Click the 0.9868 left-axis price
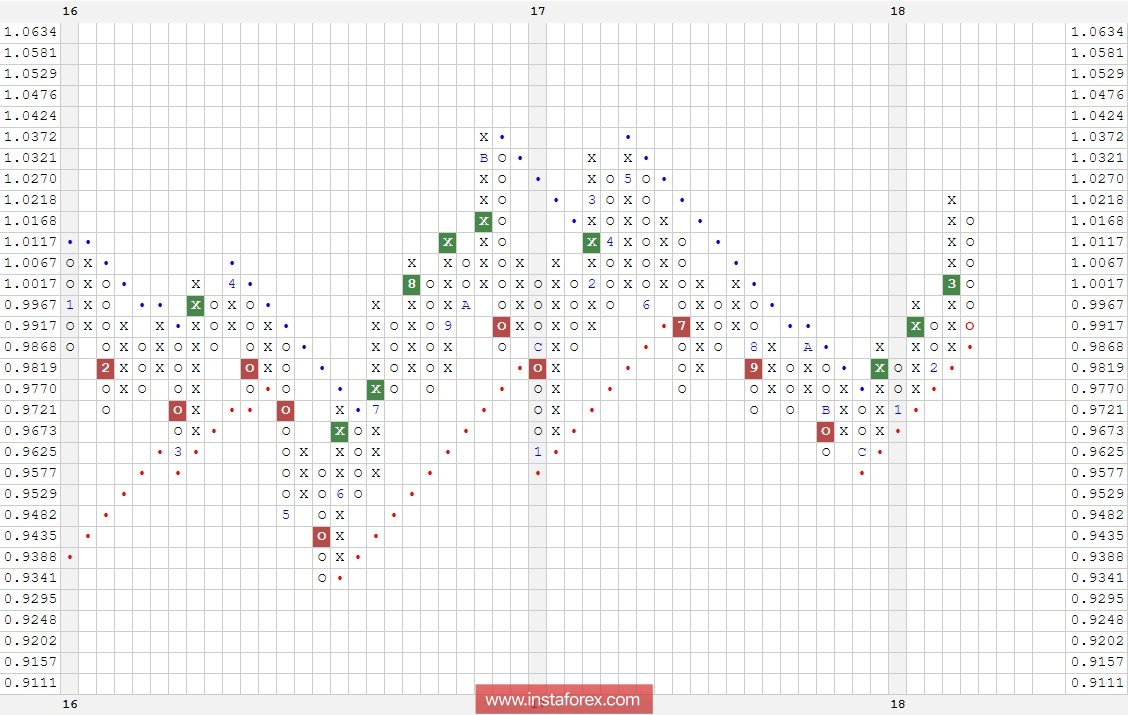The height and width of the screenshot is (715, 1128). [x=30, y=347]
